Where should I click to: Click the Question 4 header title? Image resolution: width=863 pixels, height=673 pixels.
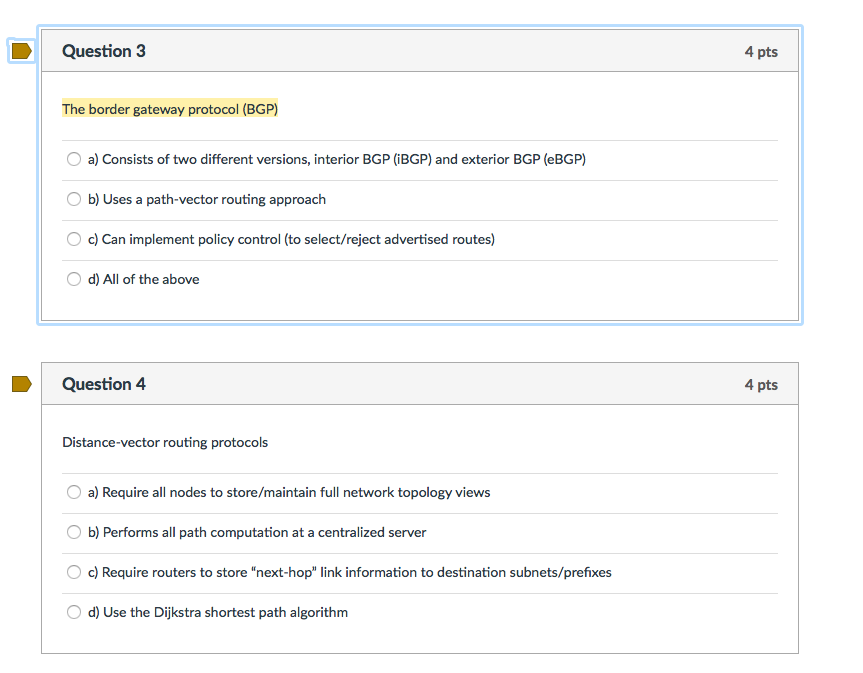tap(104, 384)
